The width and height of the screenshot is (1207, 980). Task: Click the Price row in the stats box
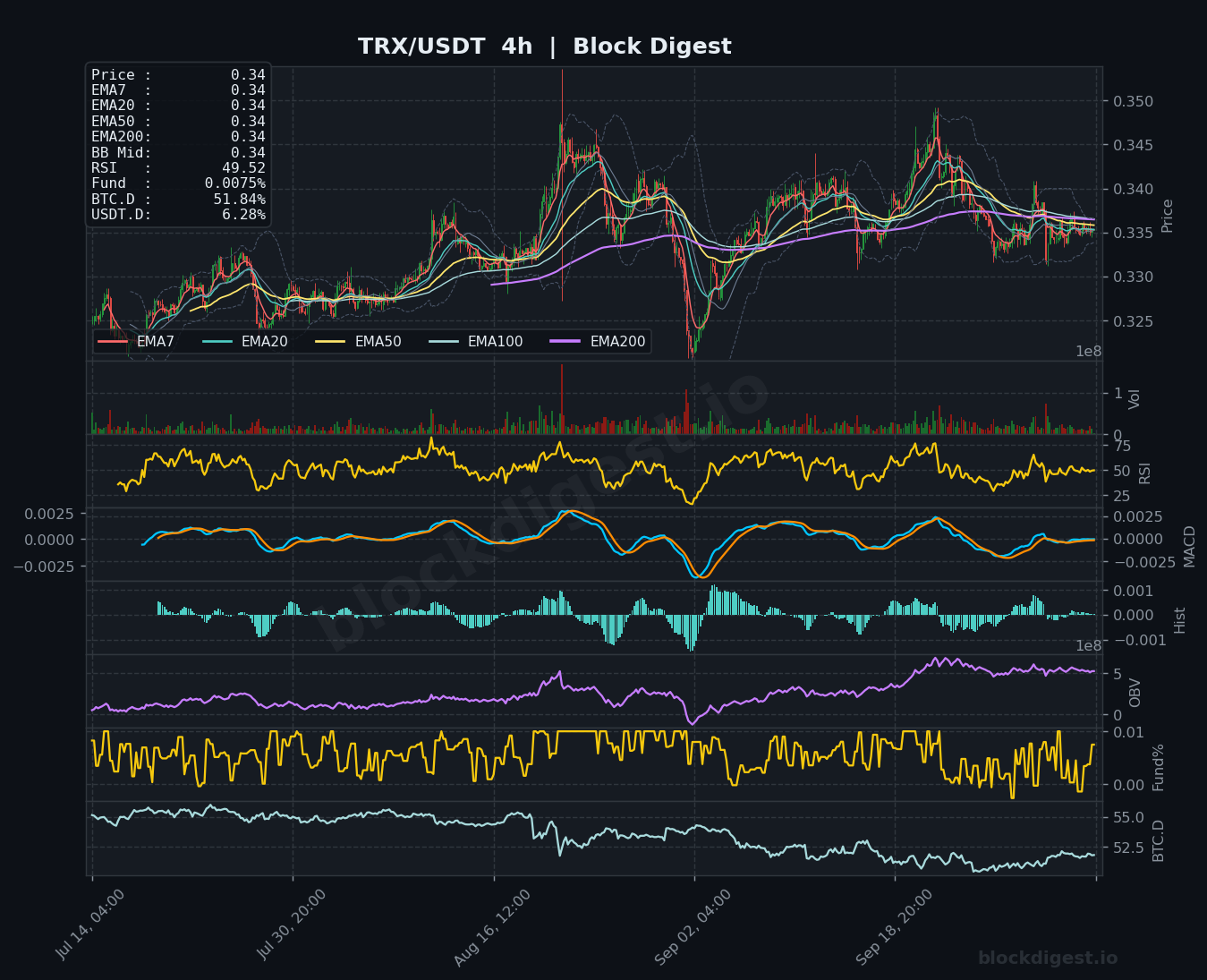pos(178,75)
